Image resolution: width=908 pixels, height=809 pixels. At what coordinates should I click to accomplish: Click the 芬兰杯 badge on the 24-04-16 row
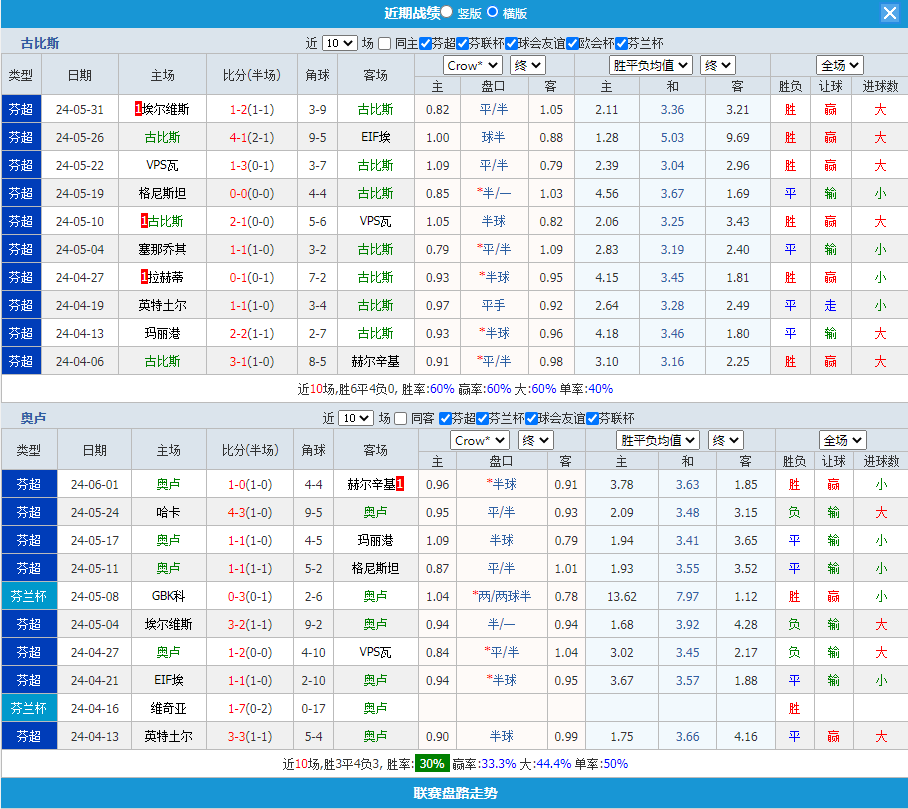[29, 708]
